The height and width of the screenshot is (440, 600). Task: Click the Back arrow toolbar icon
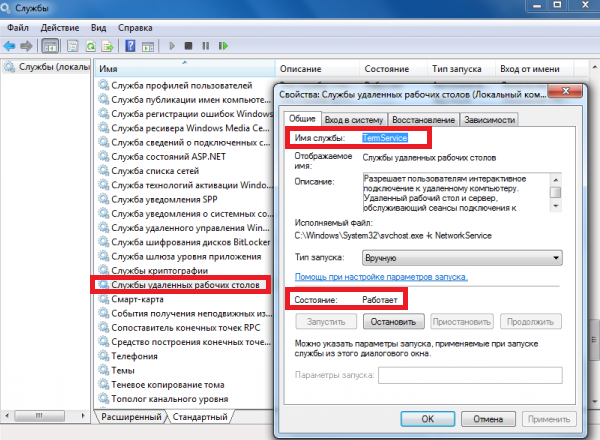pyautogui.click(x=9, y=46)
